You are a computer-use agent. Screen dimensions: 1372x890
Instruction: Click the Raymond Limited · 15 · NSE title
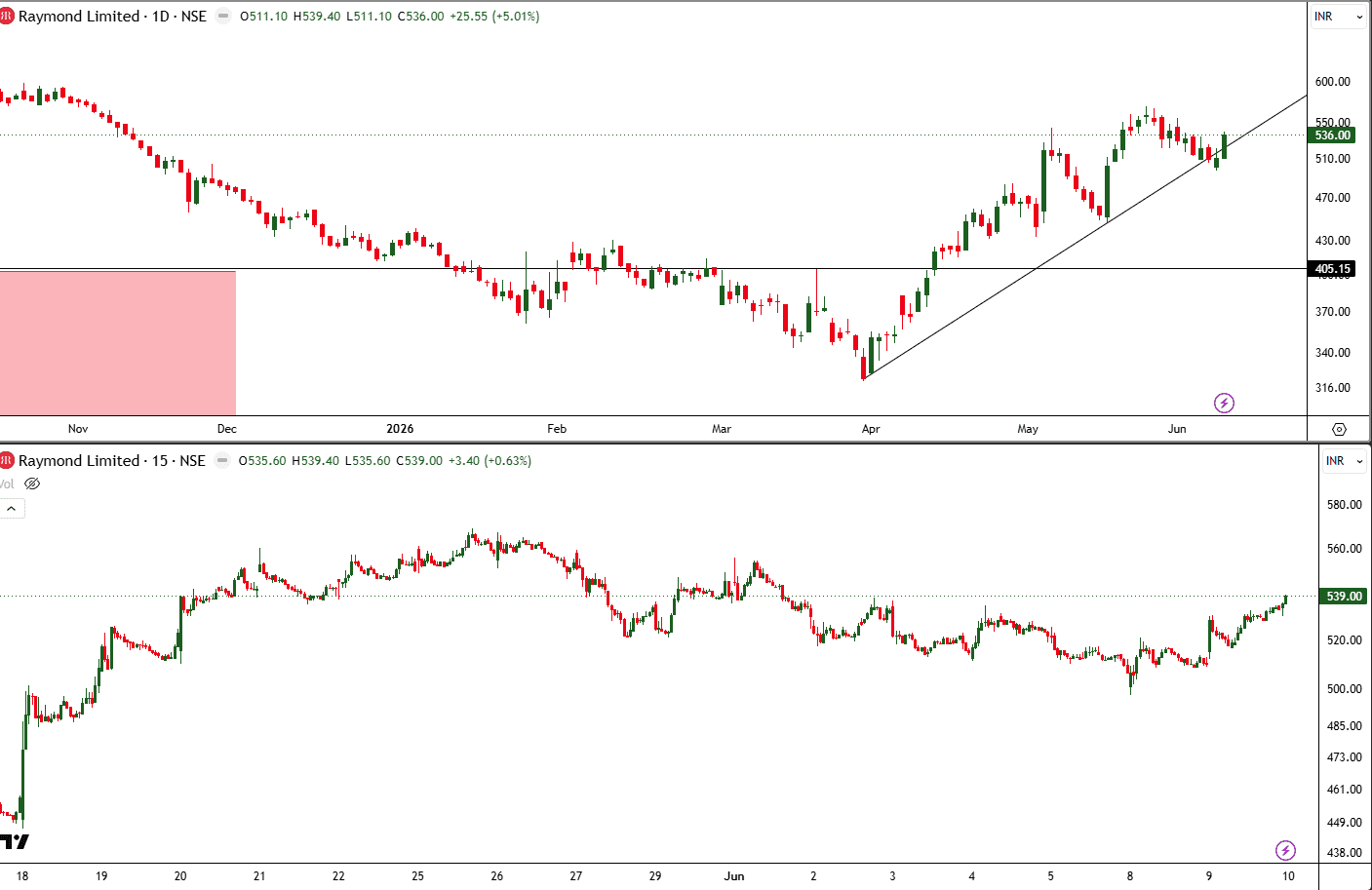pos(112,461)
